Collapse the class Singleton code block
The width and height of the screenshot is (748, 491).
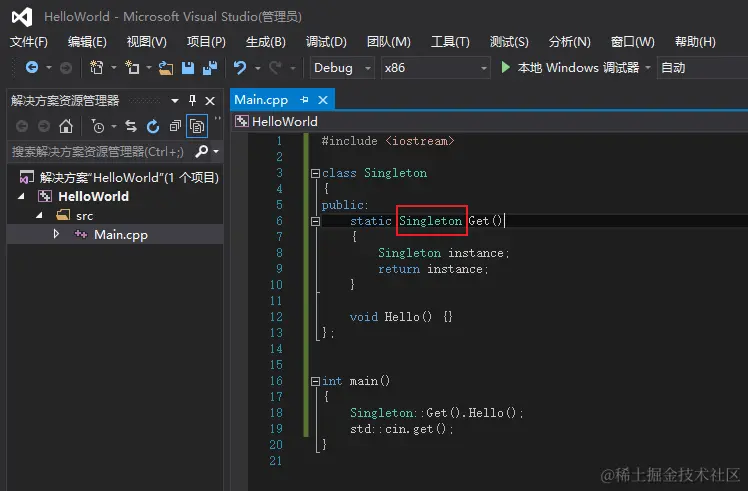point(315,173)
